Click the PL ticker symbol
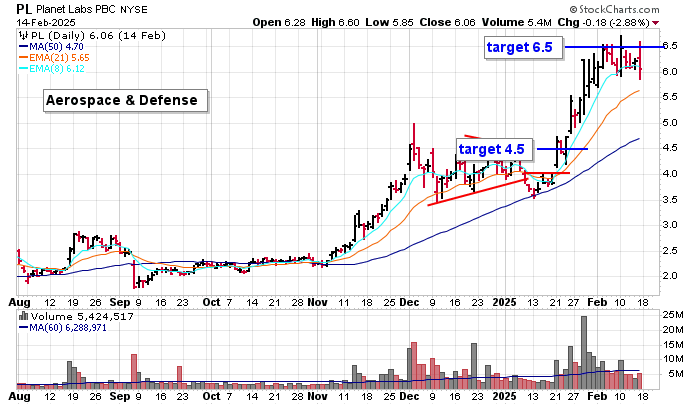Screen dimensions: 700x405 24,9
